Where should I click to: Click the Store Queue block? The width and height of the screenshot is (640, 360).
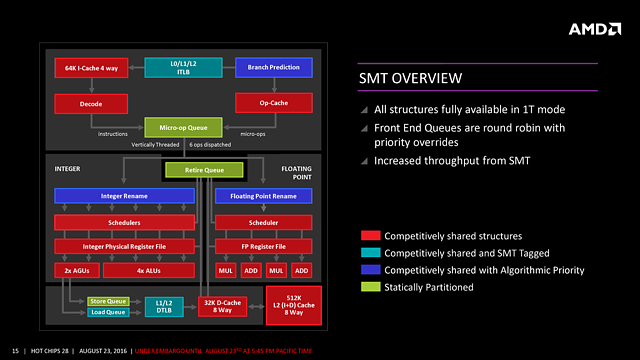(108, 301)
